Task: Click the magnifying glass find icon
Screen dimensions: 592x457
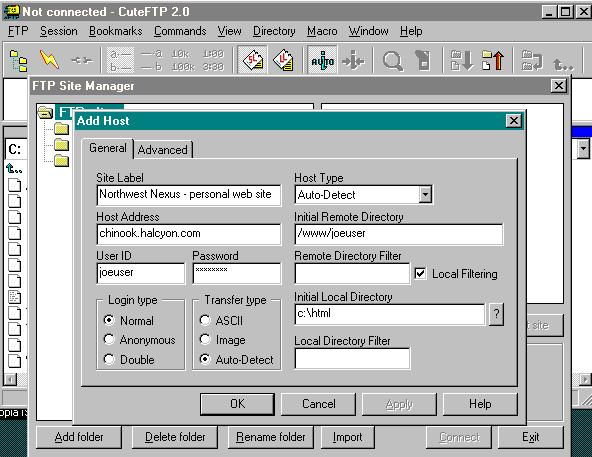Action: click(393, 60)
